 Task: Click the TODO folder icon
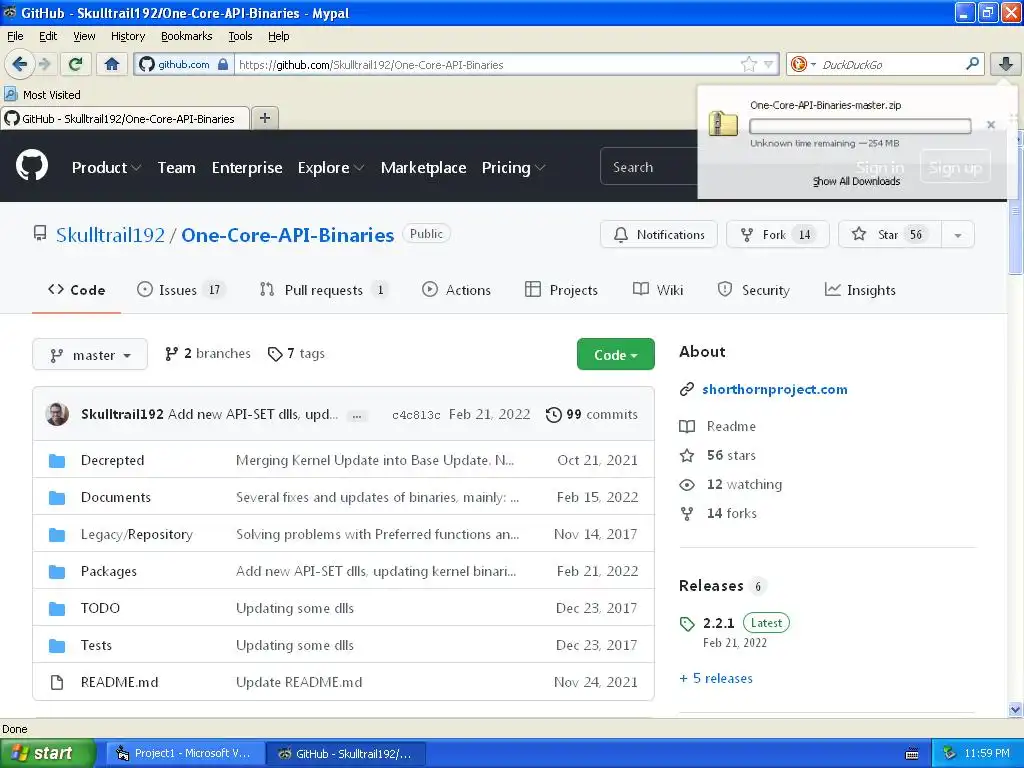click(x=57, y=609)
